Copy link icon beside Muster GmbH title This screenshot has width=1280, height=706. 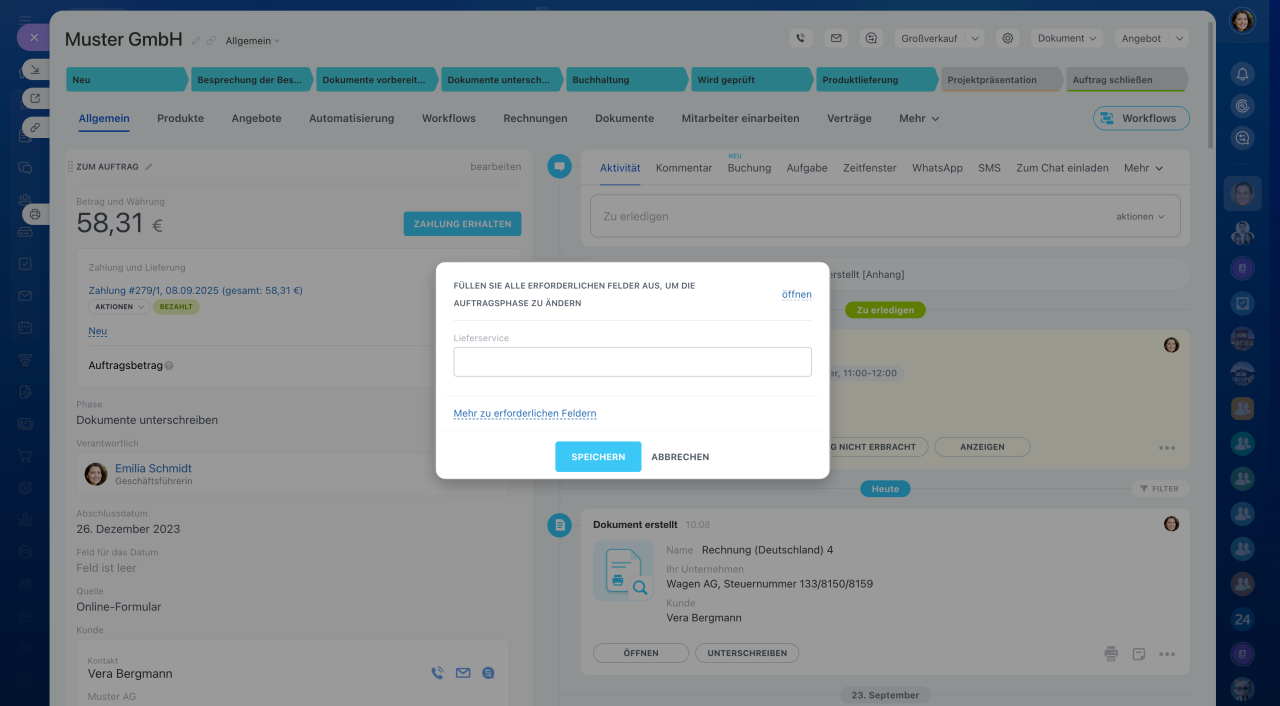pos(211,41)
